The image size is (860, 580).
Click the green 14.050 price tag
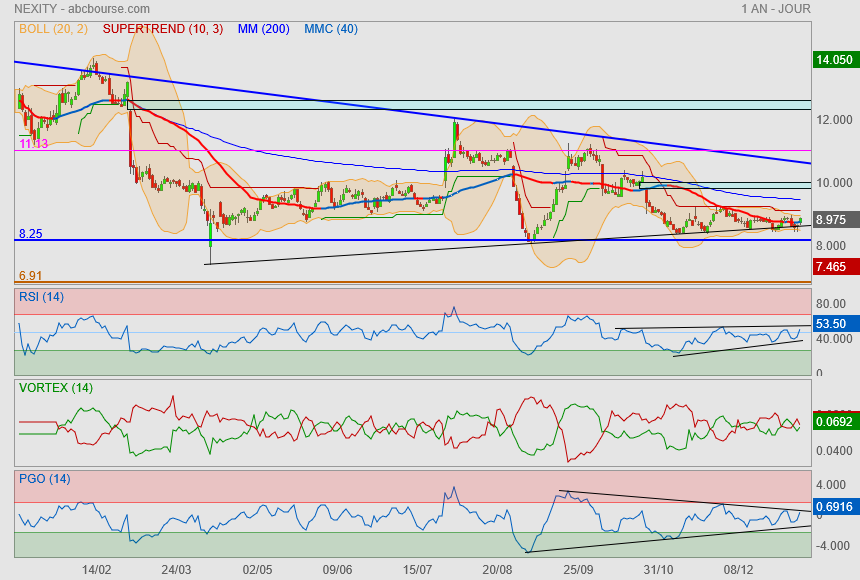pyautogui.click(x=834, y=60)
